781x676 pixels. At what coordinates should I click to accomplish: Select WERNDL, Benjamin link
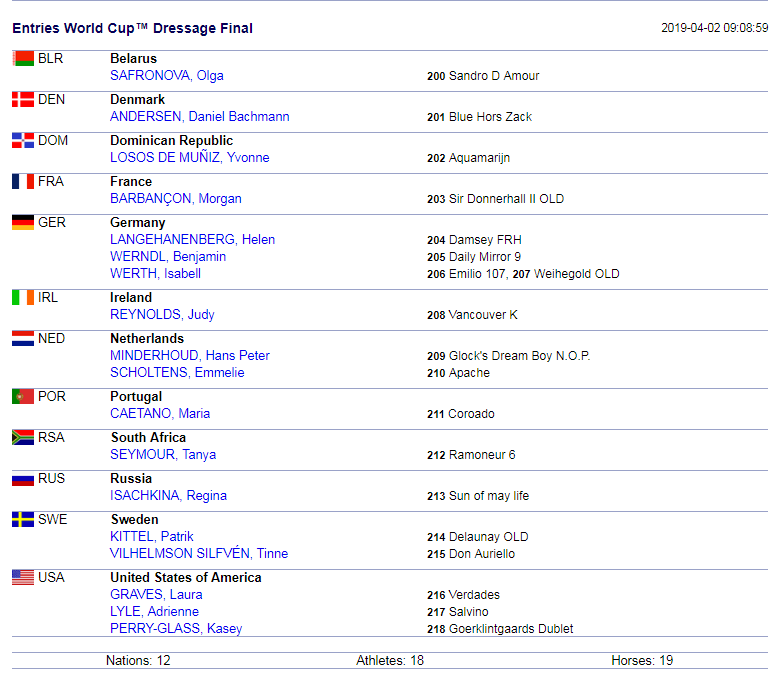[x=168, y=257]
